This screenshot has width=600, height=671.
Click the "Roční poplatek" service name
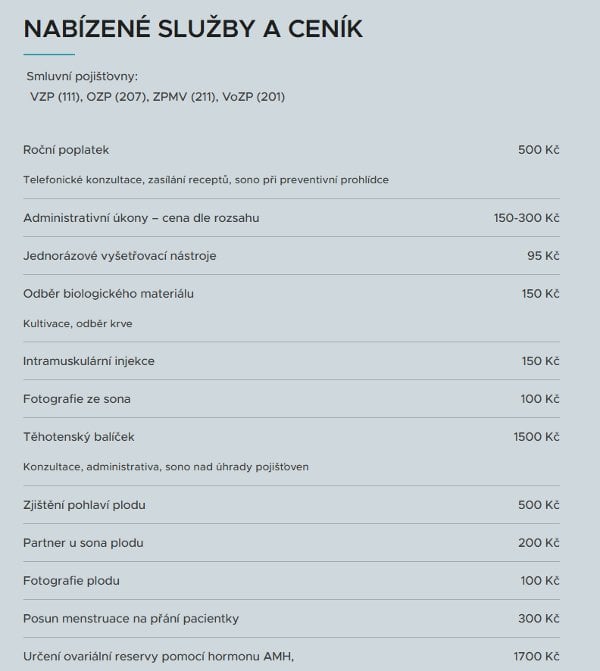point(66,150)
